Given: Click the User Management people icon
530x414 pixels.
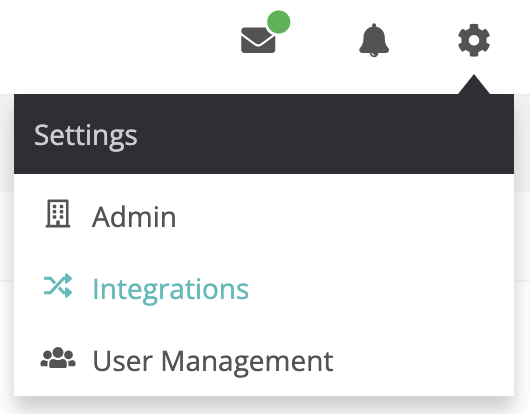Looking at the screenshot, I should 58,358.
